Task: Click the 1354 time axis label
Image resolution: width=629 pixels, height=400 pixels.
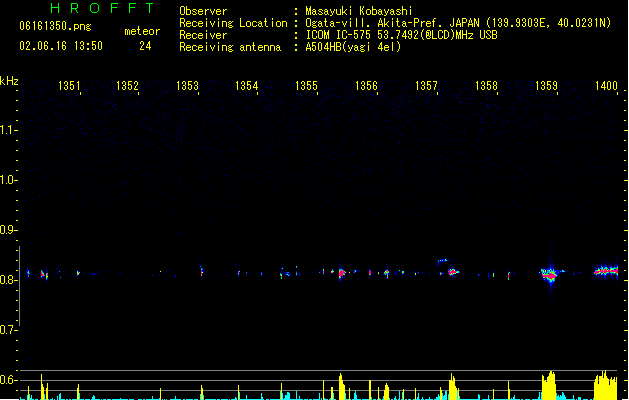Action: [246, 86]
